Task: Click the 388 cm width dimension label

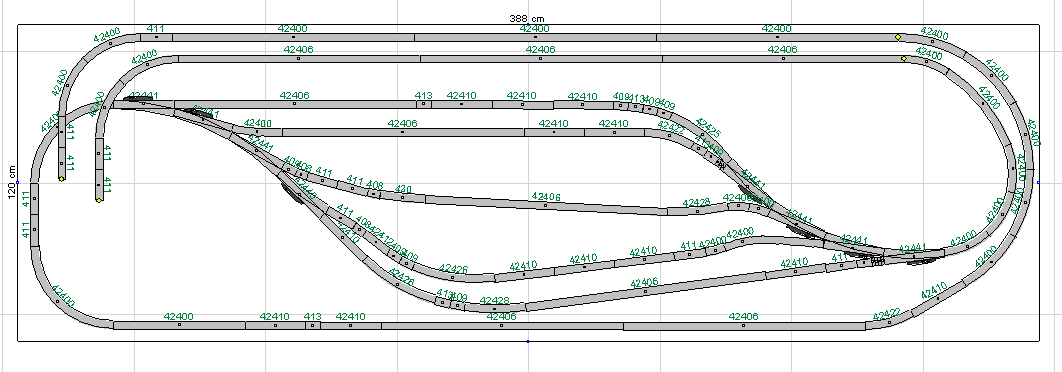Action: click(x=527, y=18)
